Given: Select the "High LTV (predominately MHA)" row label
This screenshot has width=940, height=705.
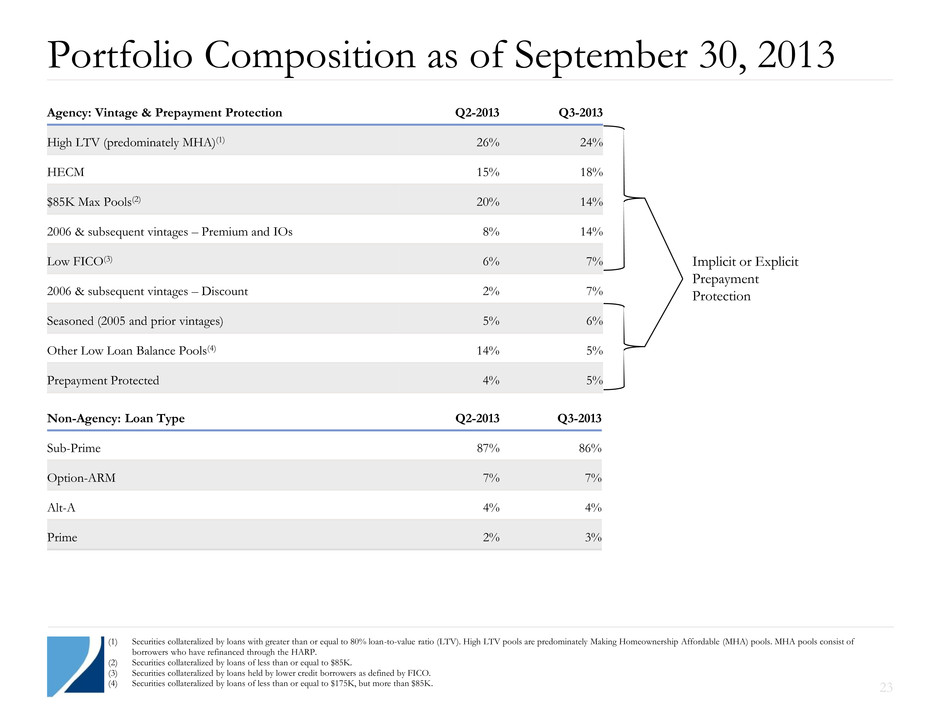Looking at the screenshot, I should coord(140,141).
